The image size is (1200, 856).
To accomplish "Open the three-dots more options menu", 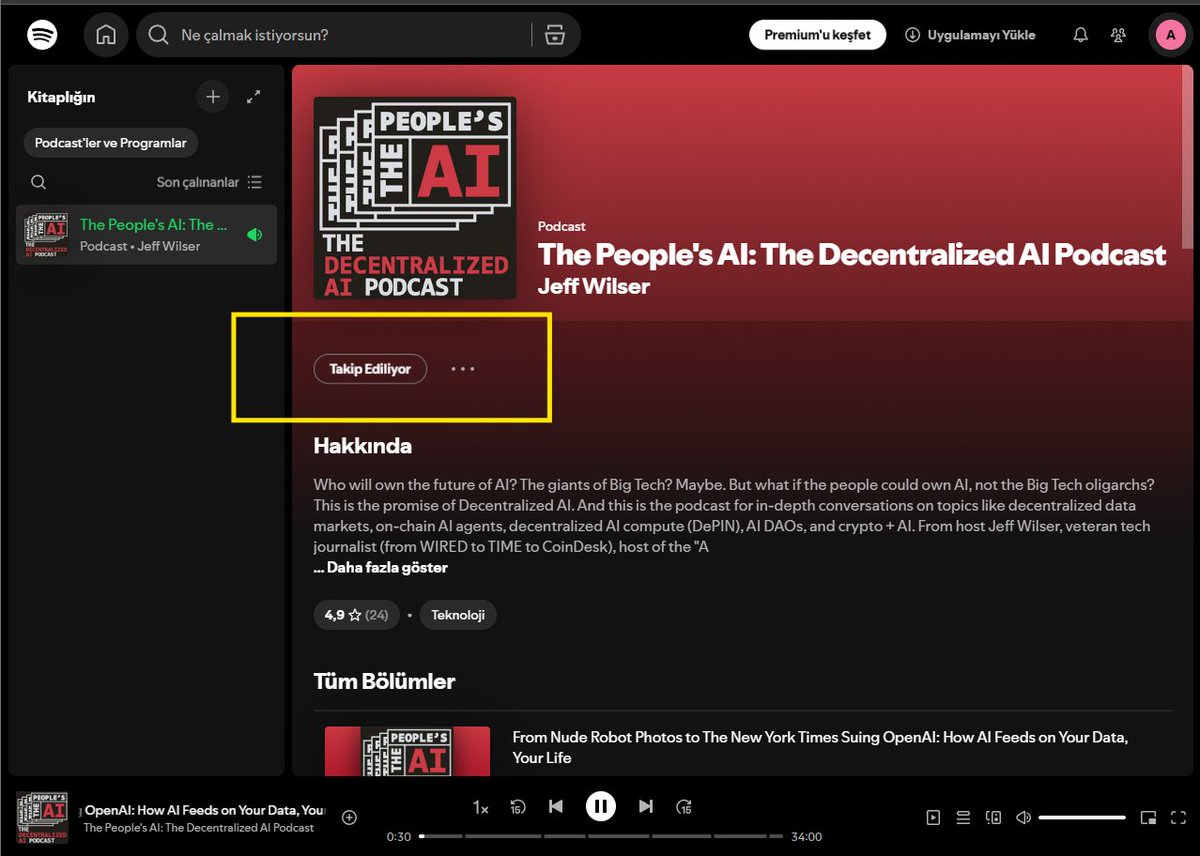I will point(462,369).
